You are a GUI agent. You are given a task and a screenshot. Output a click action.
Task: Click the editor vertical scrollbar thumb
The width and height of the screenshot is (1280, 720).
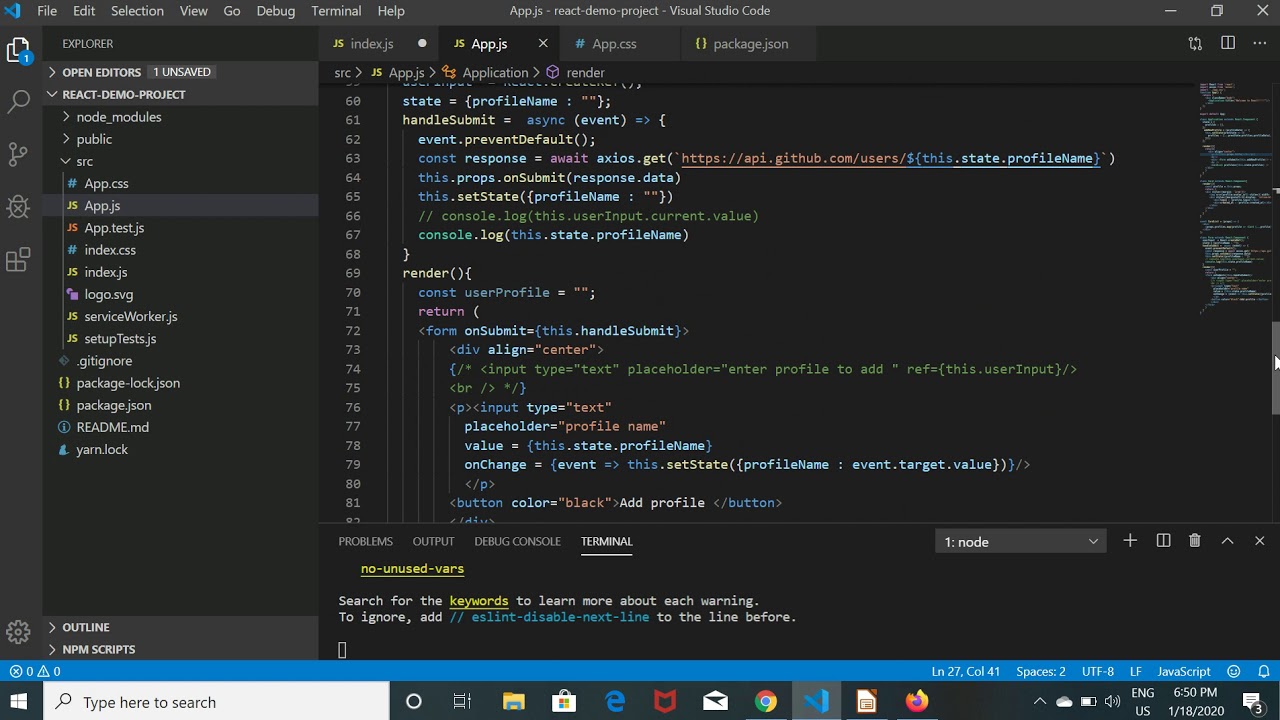pos(1275,368)
